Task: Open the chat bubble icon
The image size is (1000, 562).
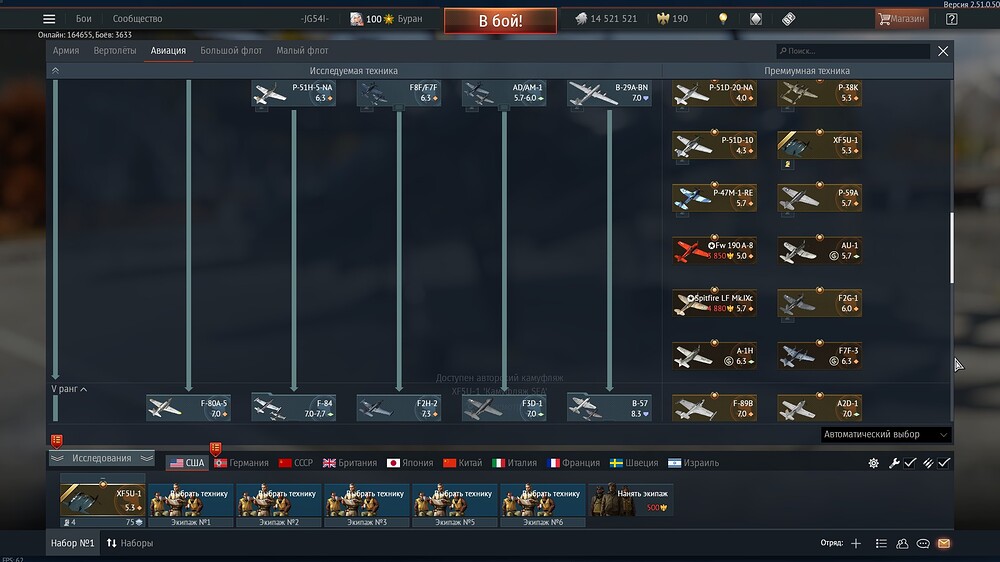Action: click(x=923, y=543)
